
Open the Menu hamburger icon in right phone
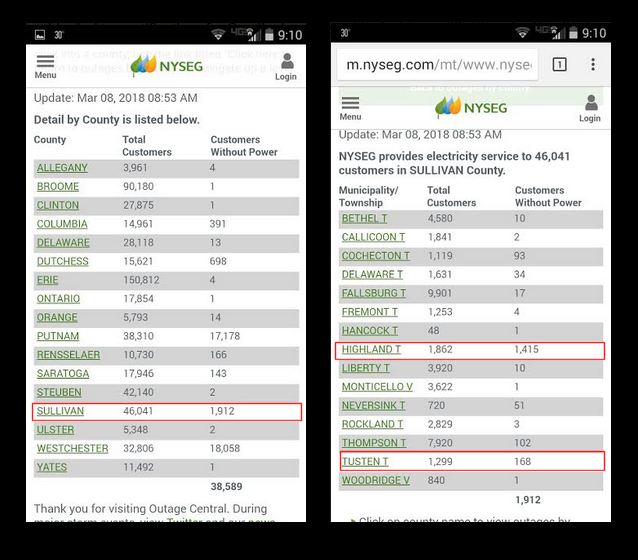tap(350, 103)
